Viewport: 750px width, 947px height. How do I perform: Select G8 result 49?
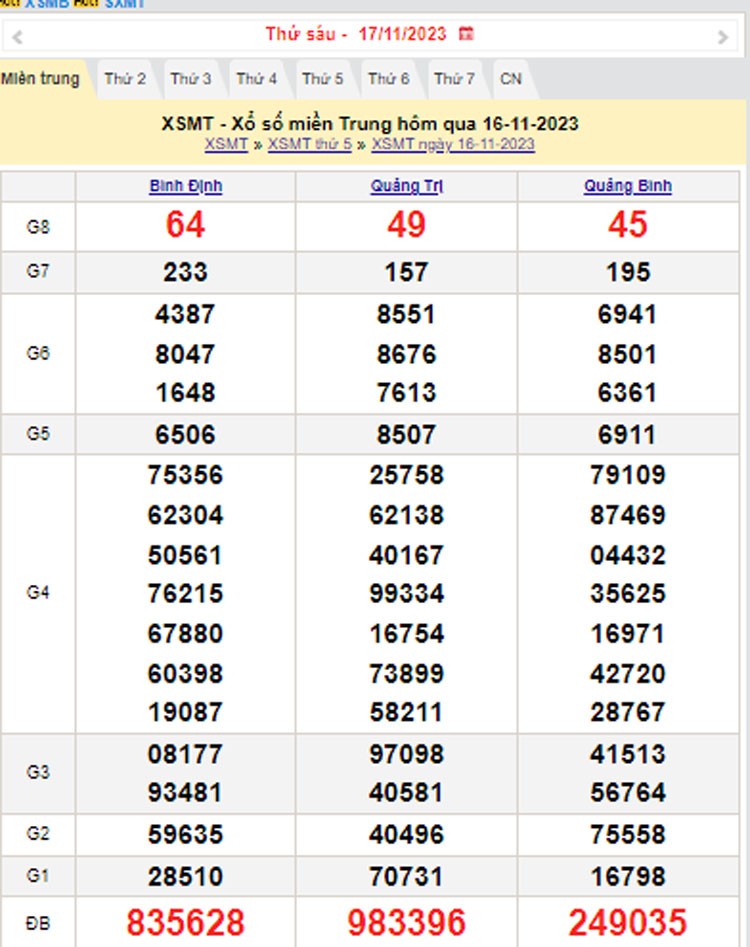point(406,225)
